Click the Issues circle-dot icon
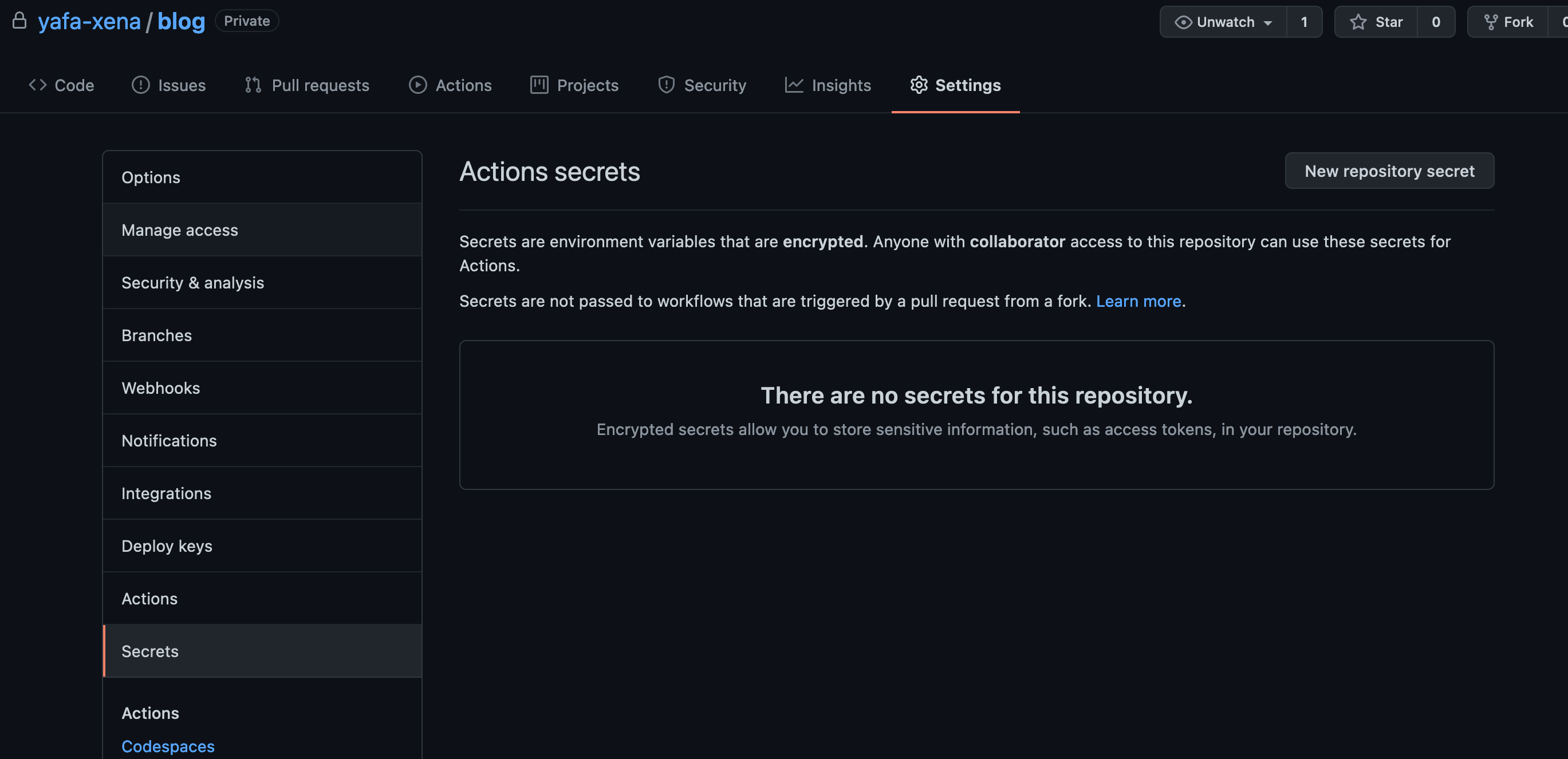 tap(141, 85)
